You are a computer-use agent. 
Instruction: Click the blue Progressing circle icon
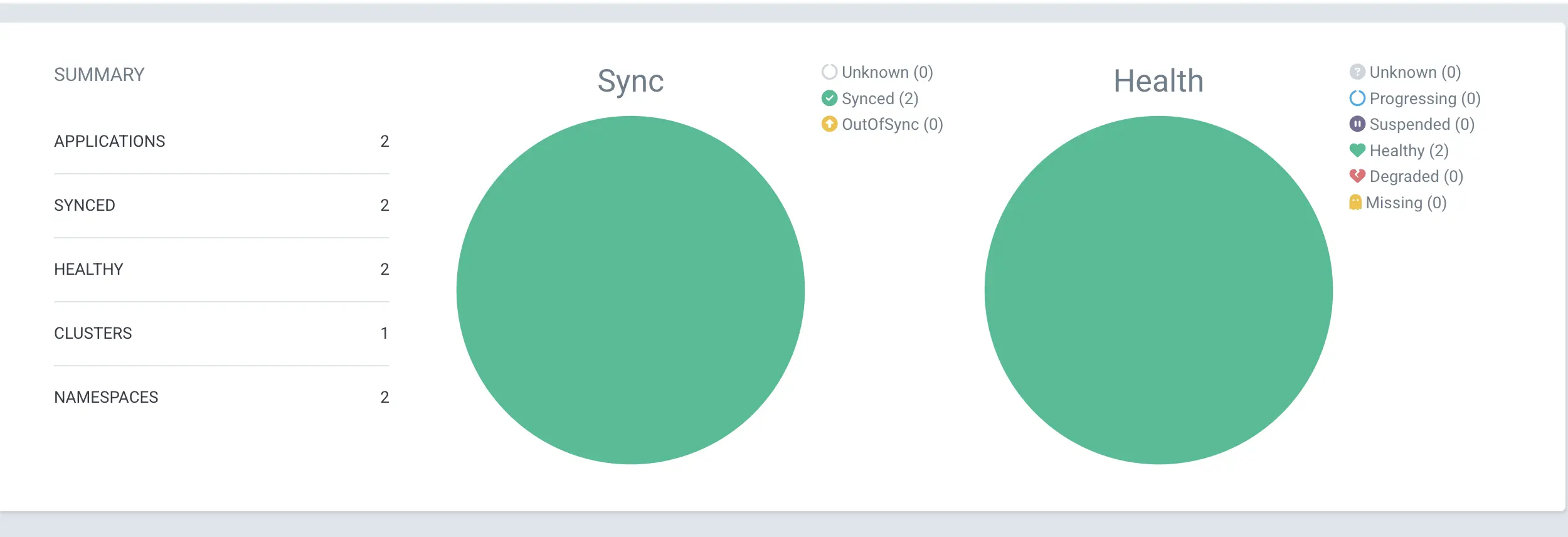[x=1357, y=98]
